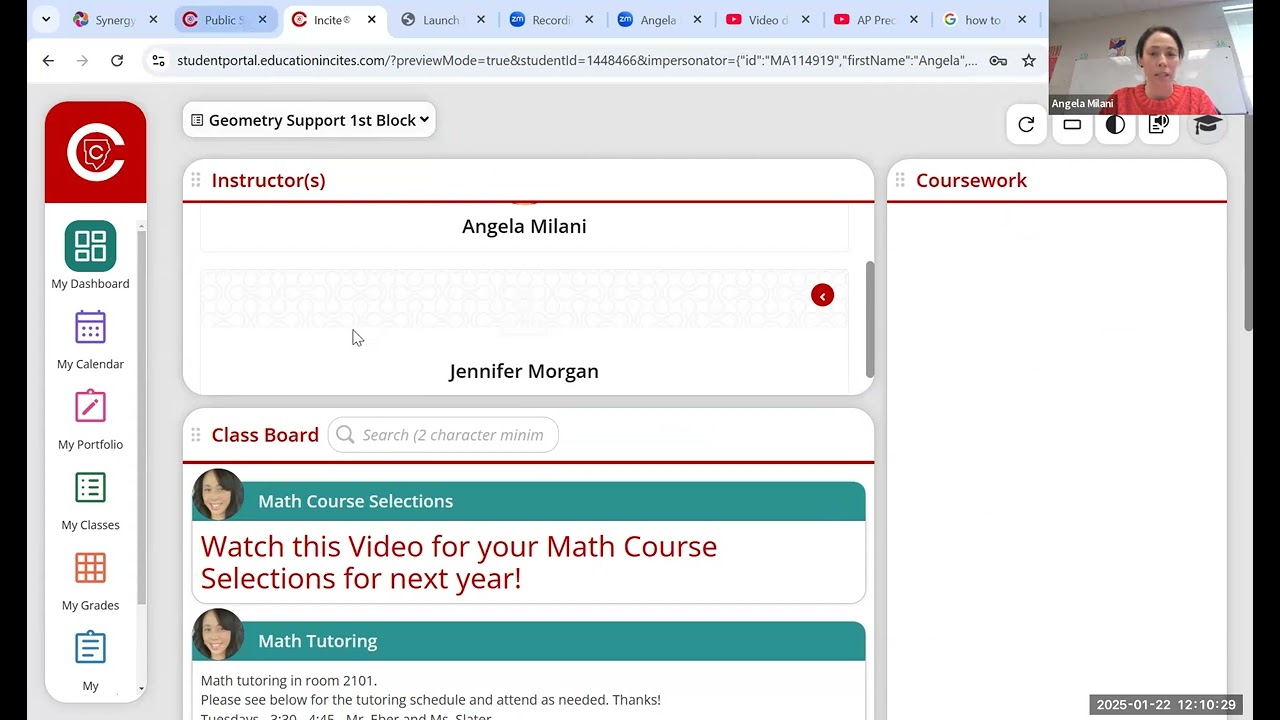The width and height of the screenshot is (1280, 720).
Task: Click the red collapse arrow on Jennifer Morgan card
Action: 822,295
